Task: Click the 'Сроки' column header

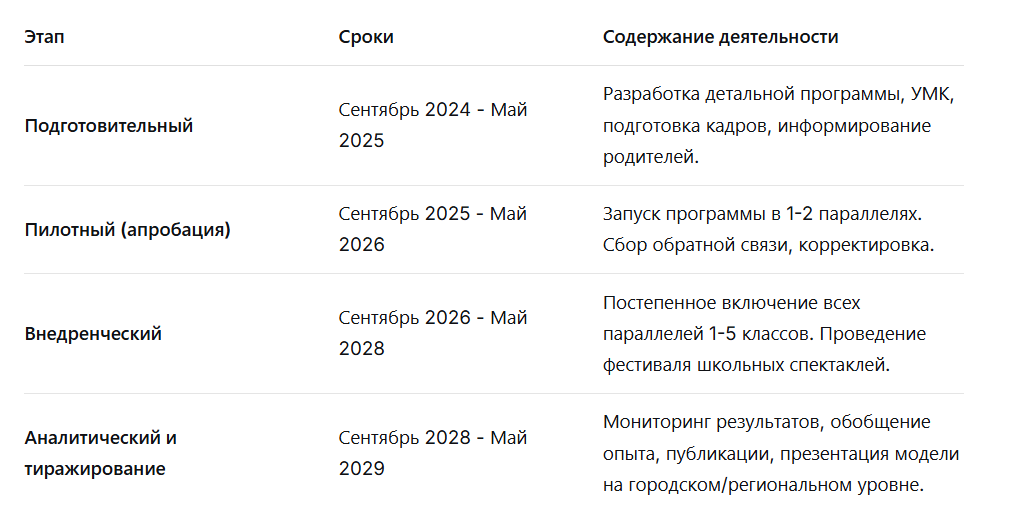Action: [x=366, y=37]
